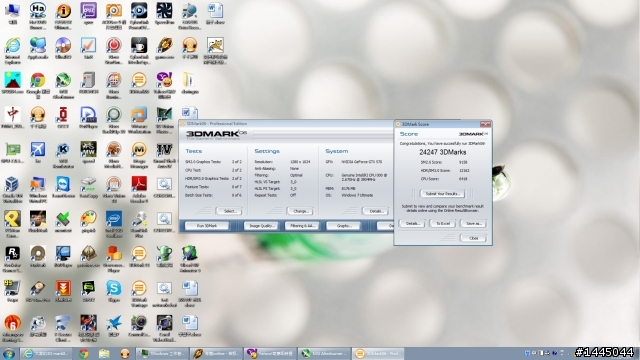Click the Score heading in the dialog
Viewport: 640px width, 360px height.
409,134
